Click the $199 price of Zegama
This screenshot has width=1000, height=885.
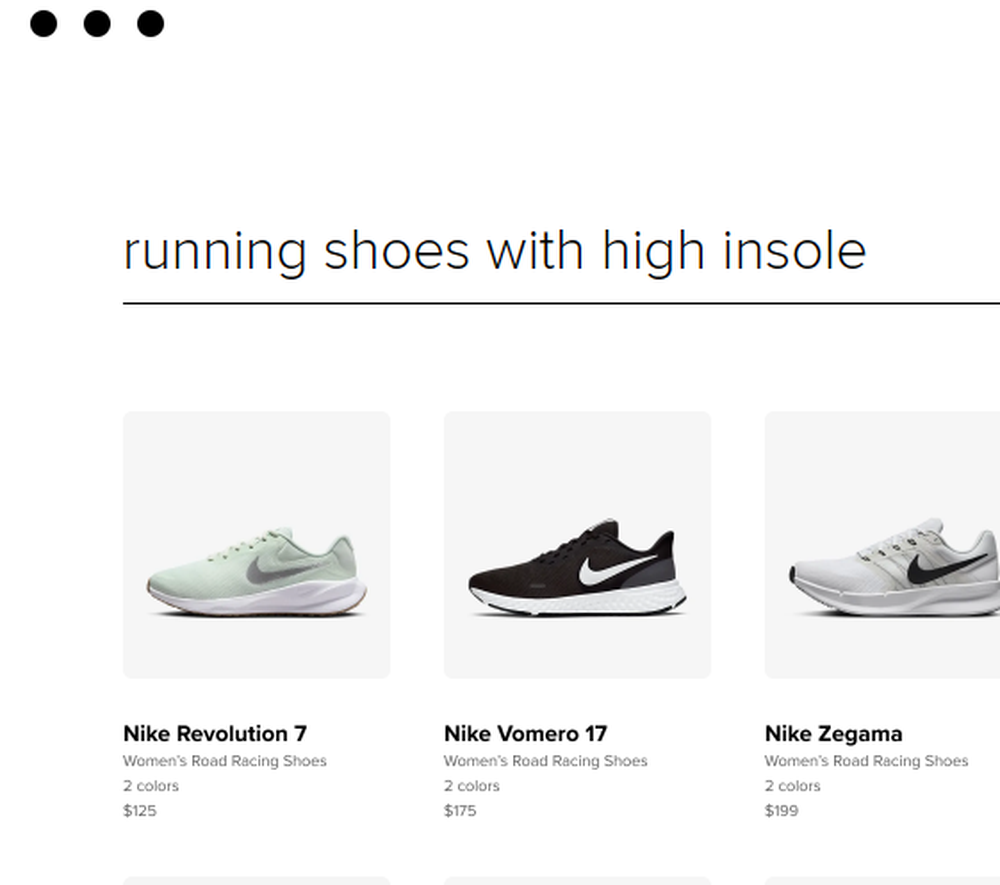point(782,810)
